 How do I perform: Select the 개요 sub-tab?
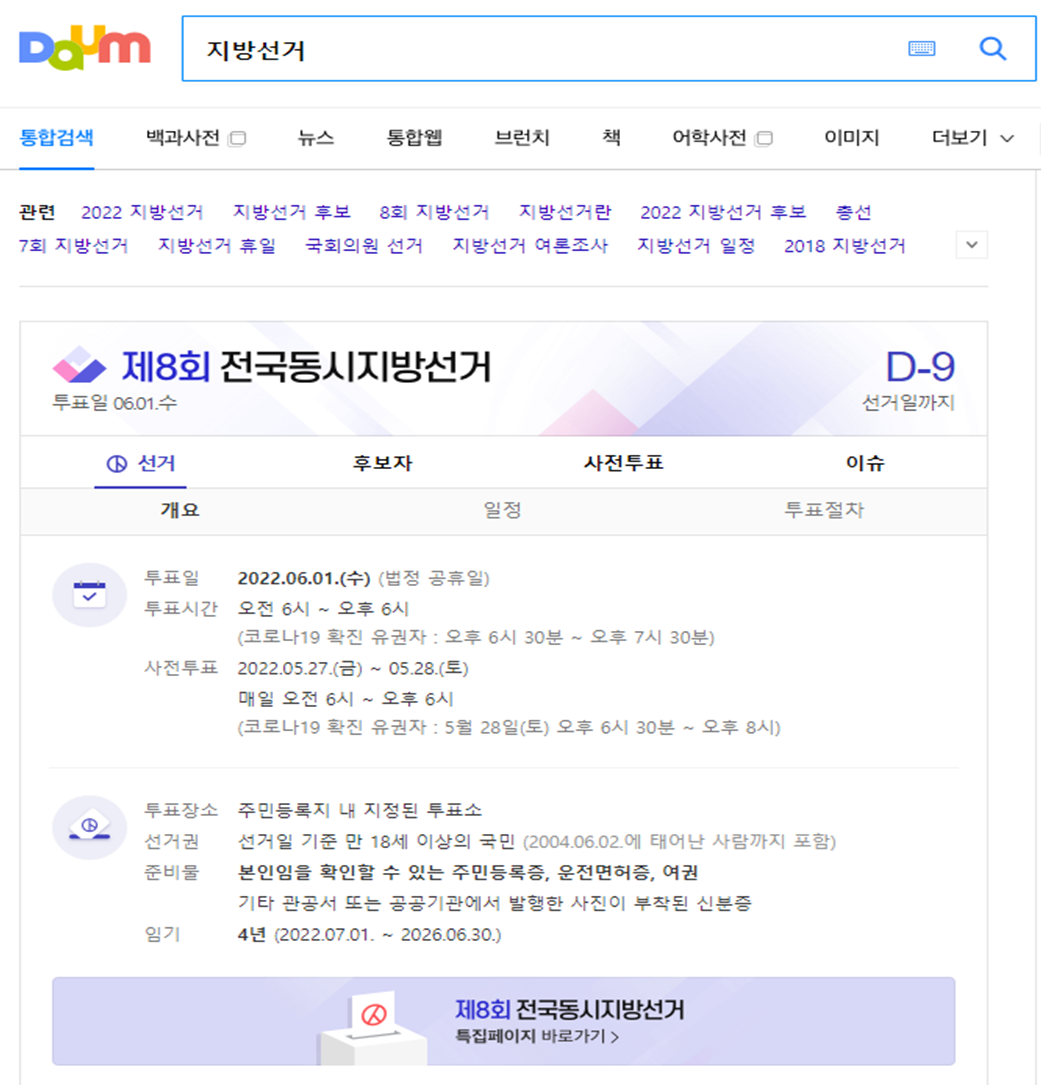(180, 511)
